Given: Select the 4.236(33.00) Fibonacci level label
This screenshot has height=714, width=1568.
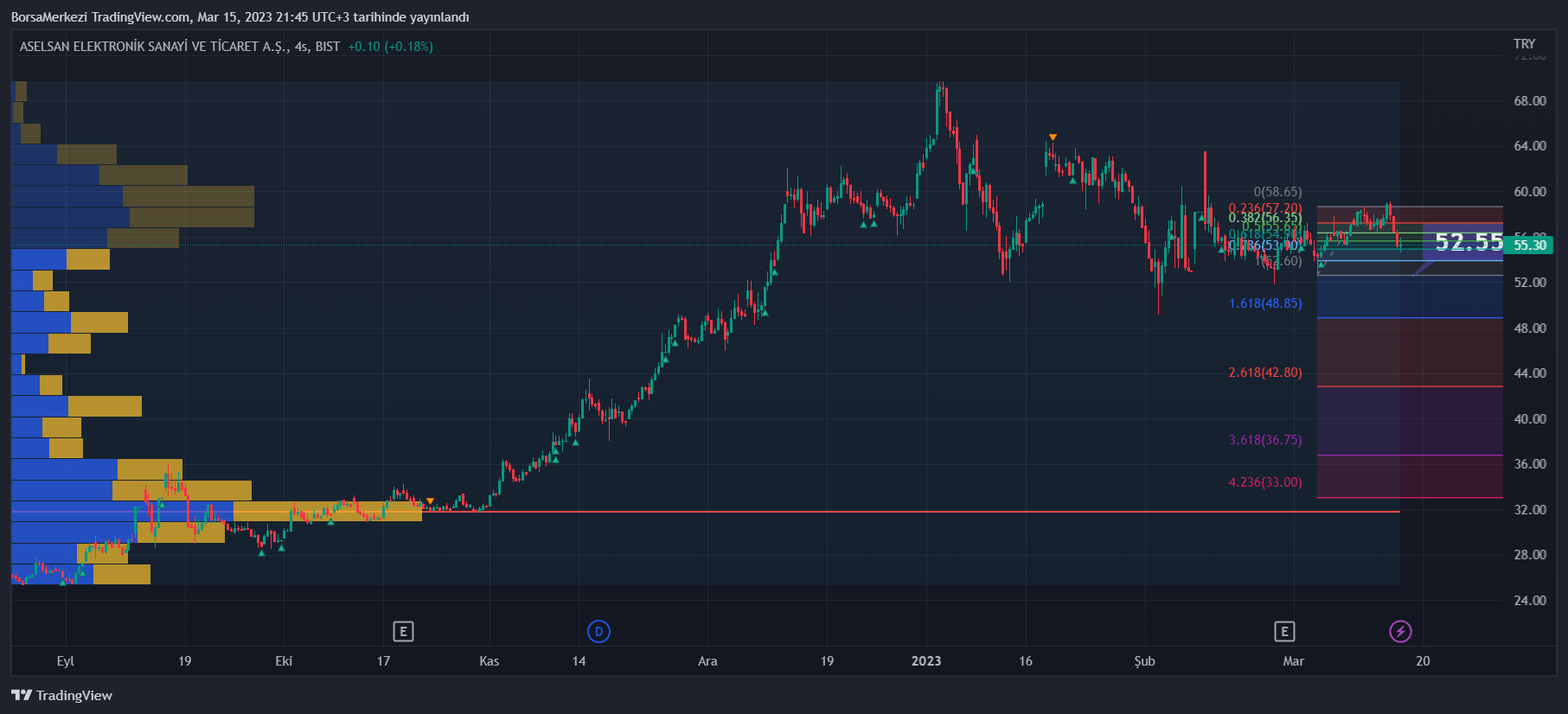Looking at the screenshot, I should click(1265, 482).
